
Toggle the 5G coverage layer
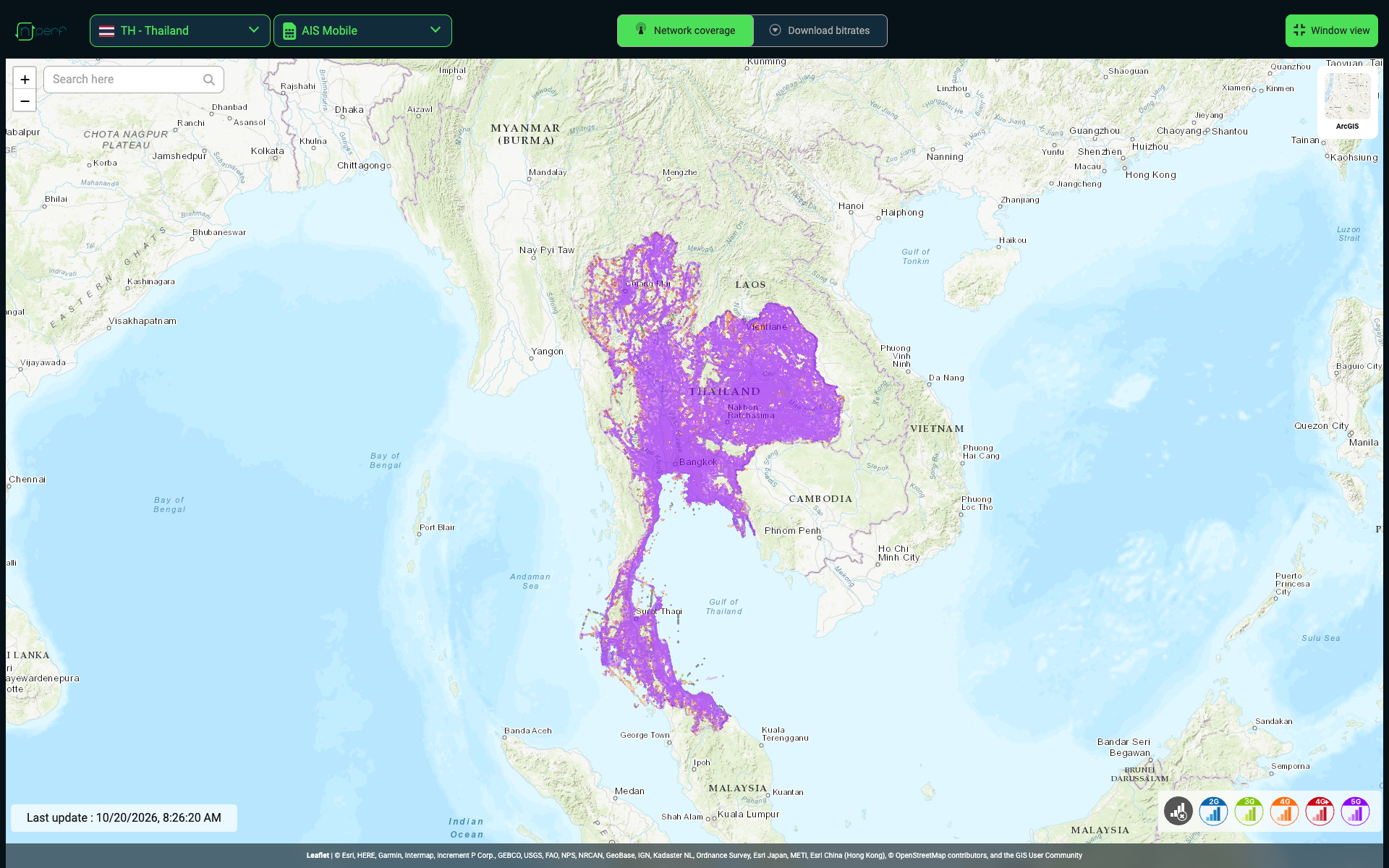pos(1356,812)
